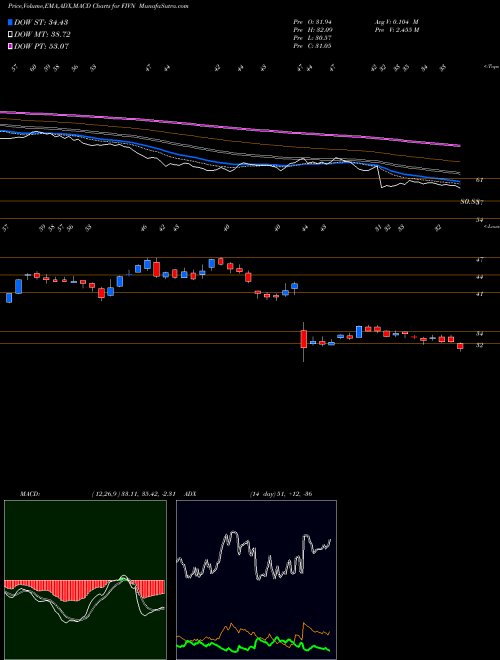The image size is (500, 660).
Task: Click the 'Pre C: 31.05' close value
Action: pyautogui.click(x=312, y=46)
